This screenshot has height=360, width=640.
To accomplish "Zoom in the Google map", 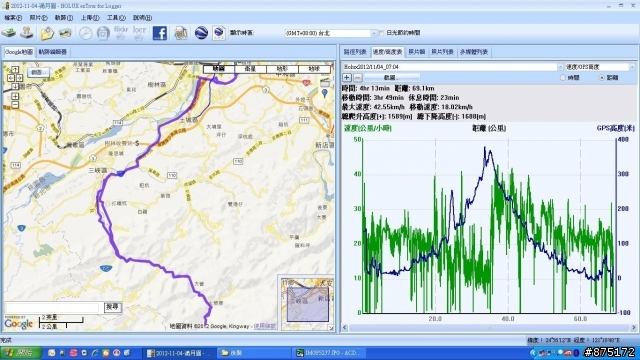I will pyautogui.click(x=15, y=96).
